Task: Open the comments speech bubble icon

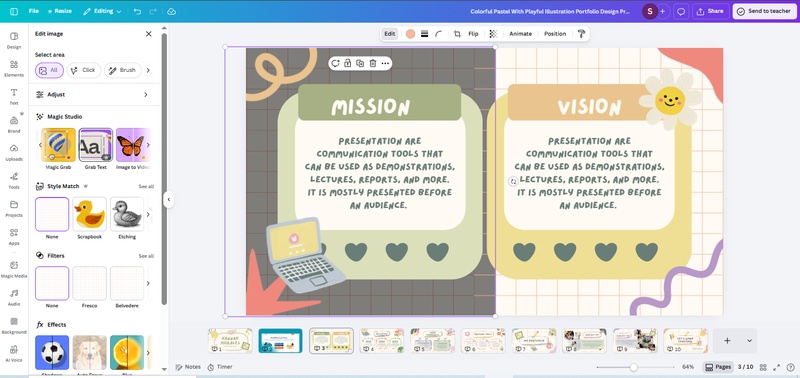Action: pyautogui.click(x=681, y=11)
